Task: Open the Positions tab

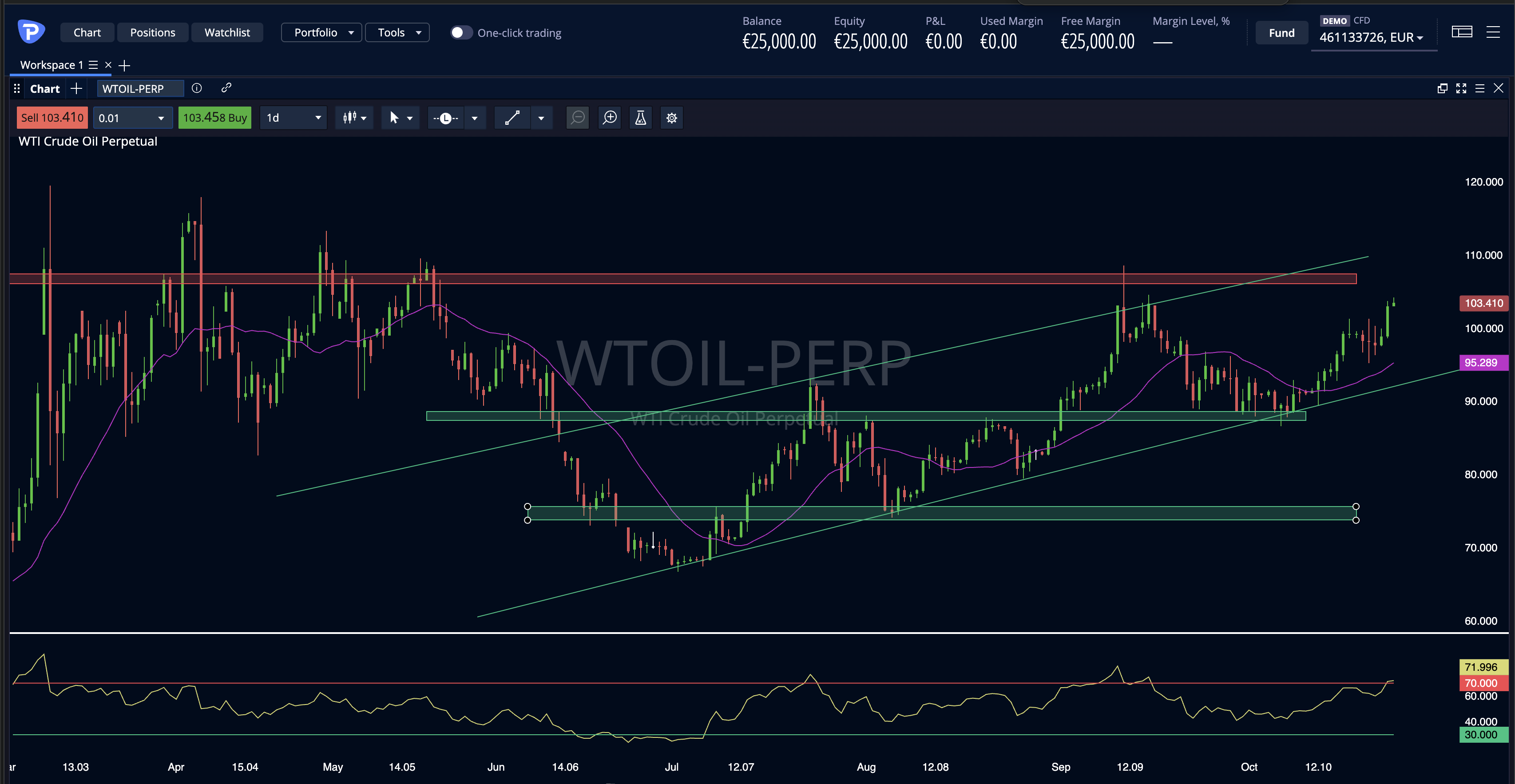Action: point(153,32)
